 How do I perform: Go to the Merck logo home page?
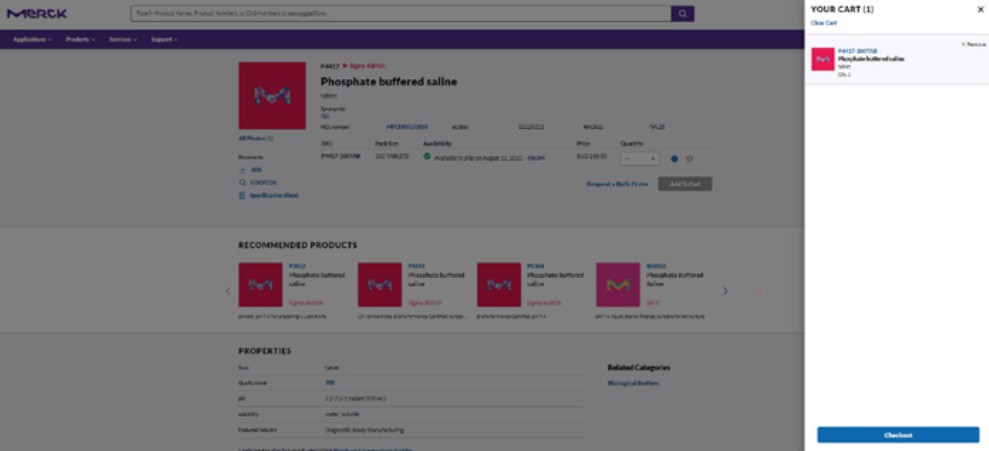click(37, 13)
